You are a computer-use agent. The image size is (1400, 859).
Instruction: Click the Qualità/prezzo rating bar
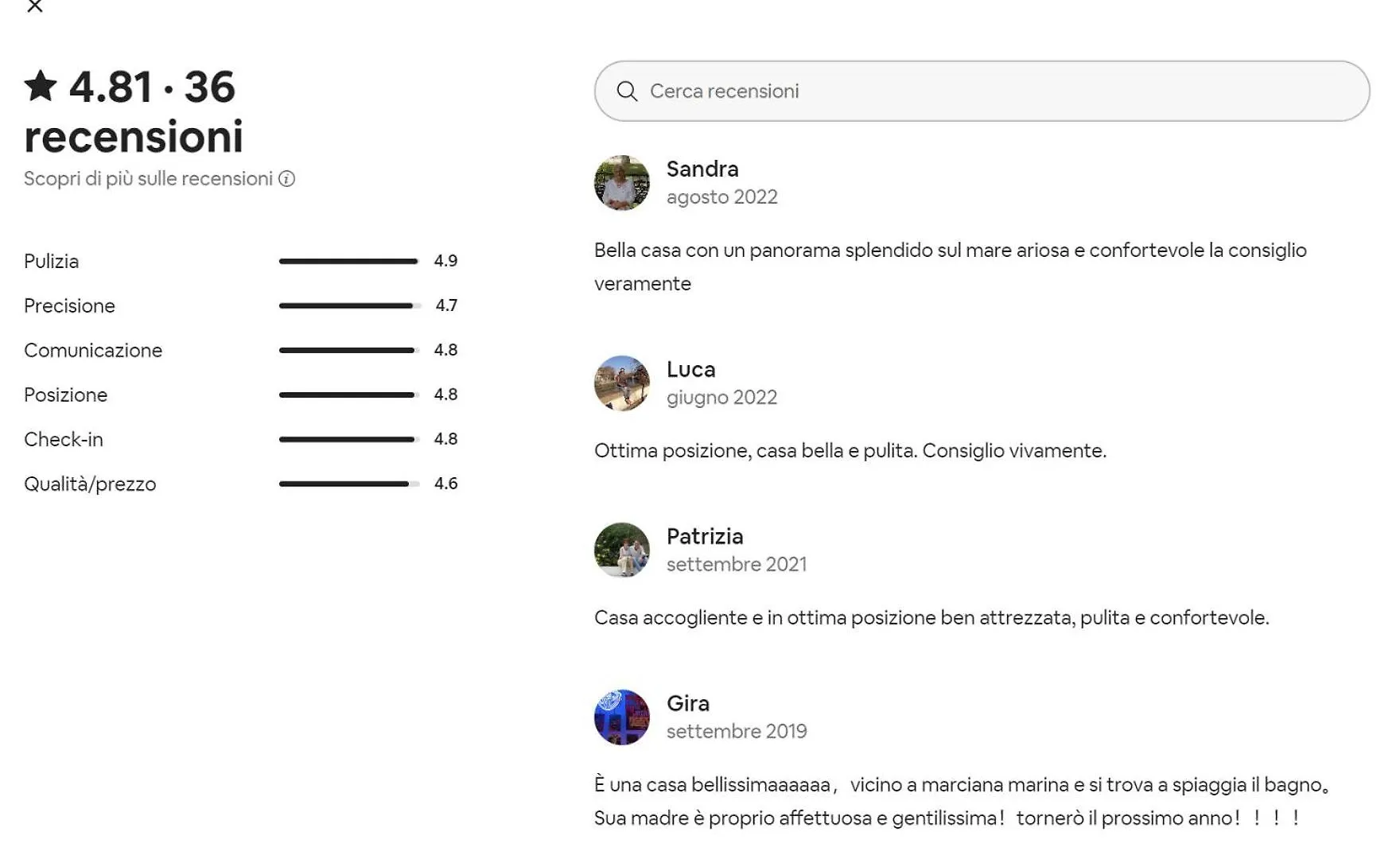click(349, 484)
